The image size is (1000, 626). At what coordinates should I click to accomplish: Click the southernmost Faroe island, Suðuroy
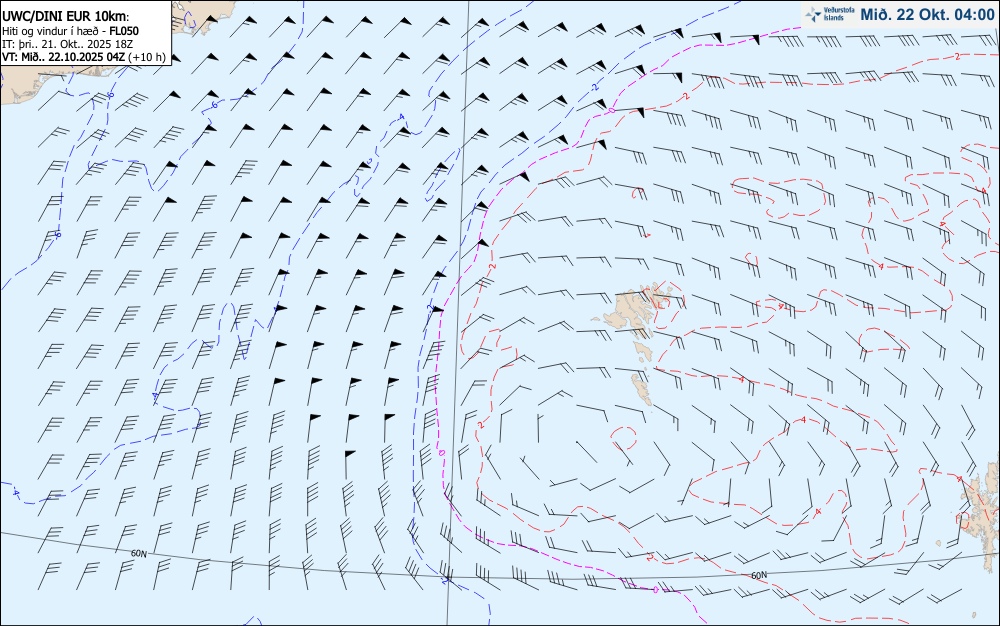point(642,389)
